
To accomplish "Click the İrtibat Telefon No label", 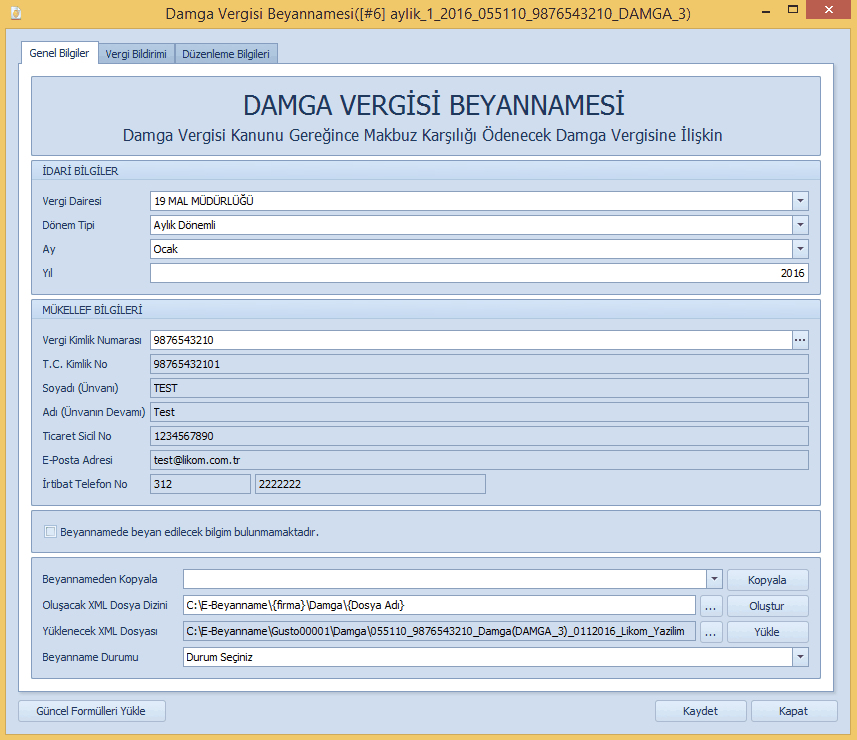I will coord(85,484).
